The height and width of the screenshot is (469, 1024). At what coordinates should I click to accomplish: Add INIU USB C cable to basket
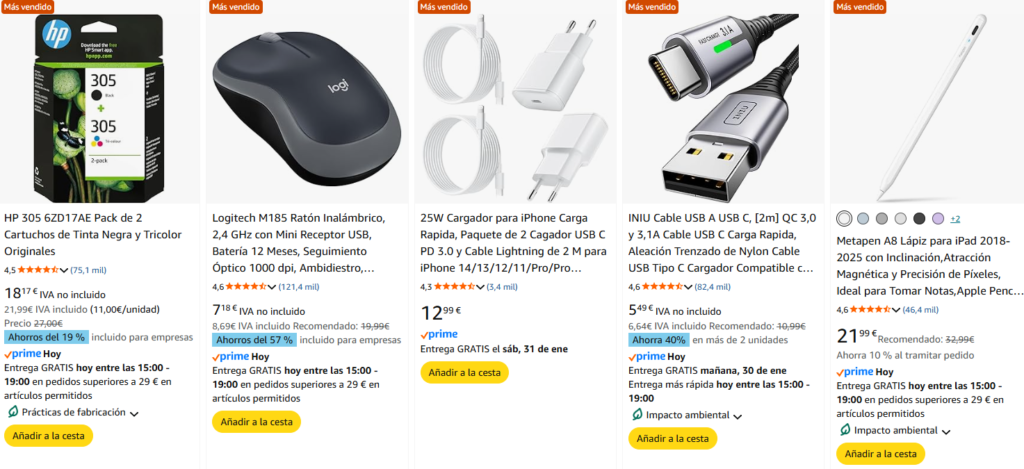tap(672, 438)
